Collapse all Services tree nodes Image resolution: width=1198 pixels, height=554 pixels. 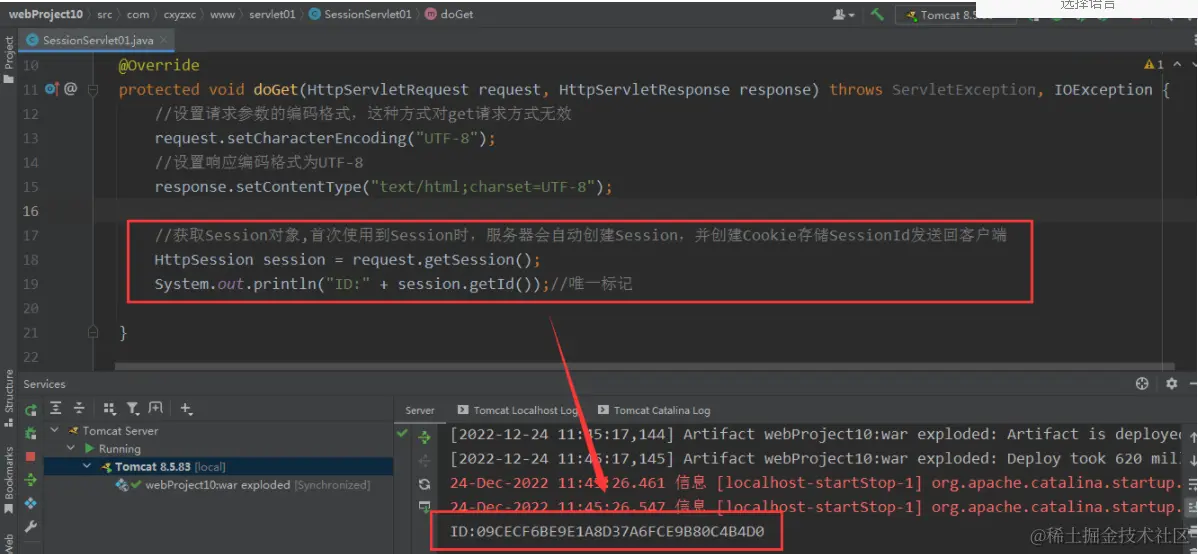tap(79, 409)
